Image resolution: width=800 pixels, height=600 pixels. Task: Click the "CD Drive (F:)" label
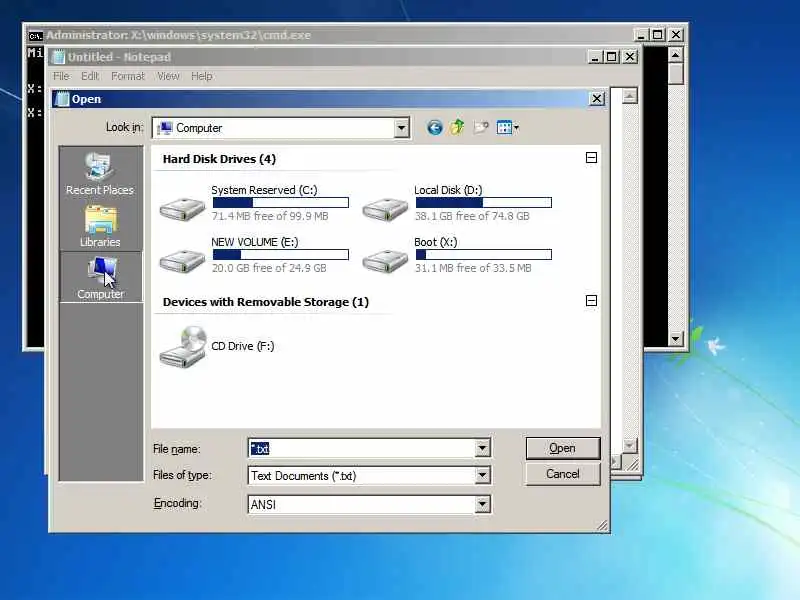coord(243,346)
